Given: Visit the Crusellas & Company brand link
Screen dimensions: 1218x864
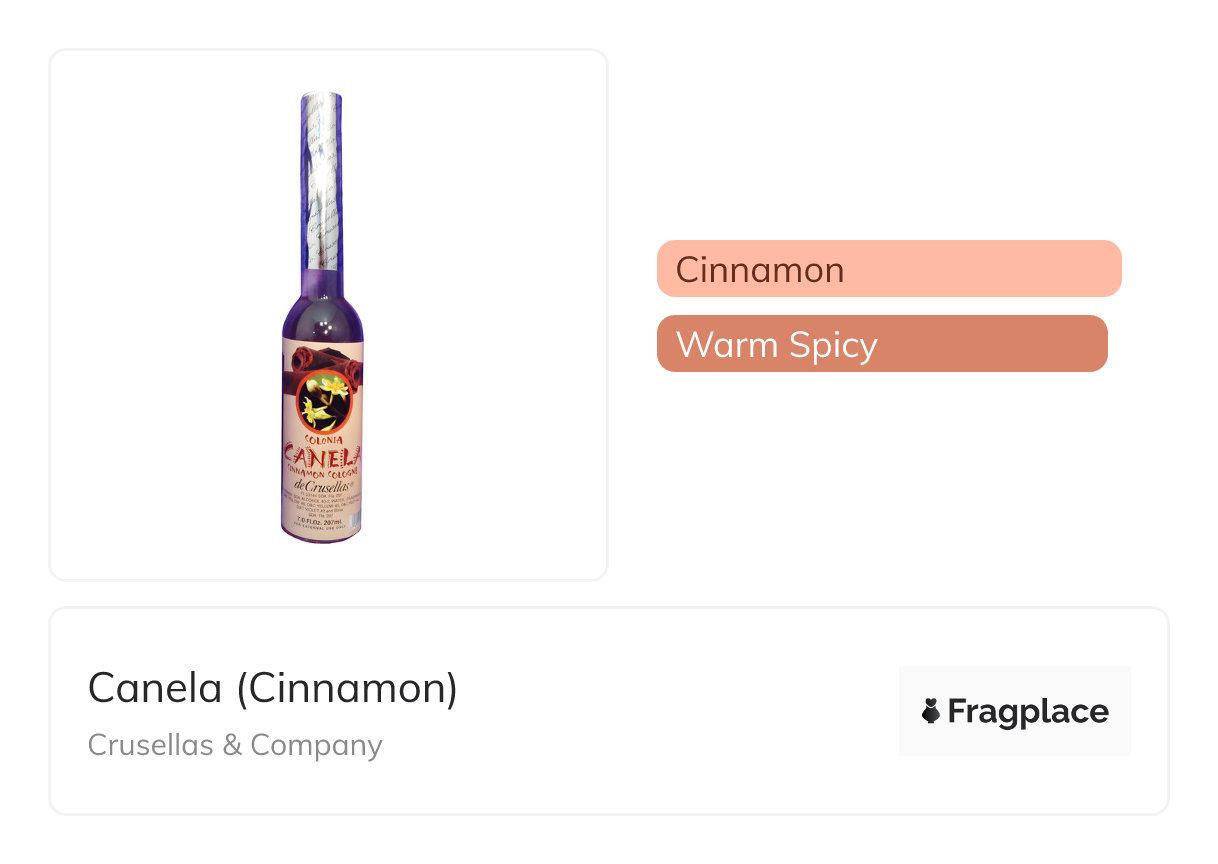Looking at the screenshot, I should click(x=235, y=745).
